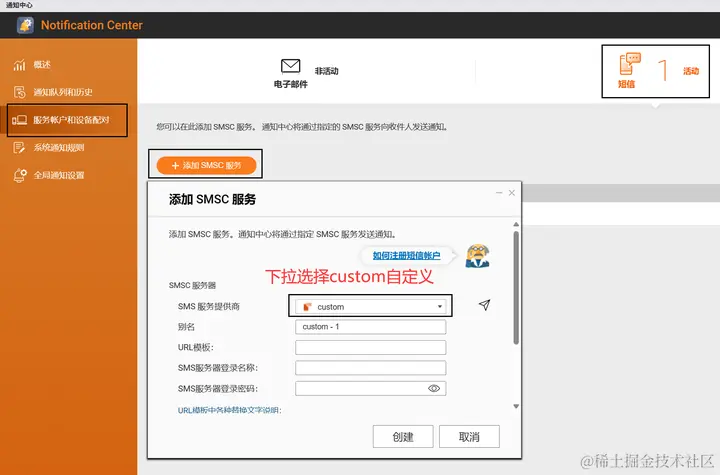This screenshot has width=720, height=475.
Task: Click the 创建 create button
Action: [x=403, y=436]
